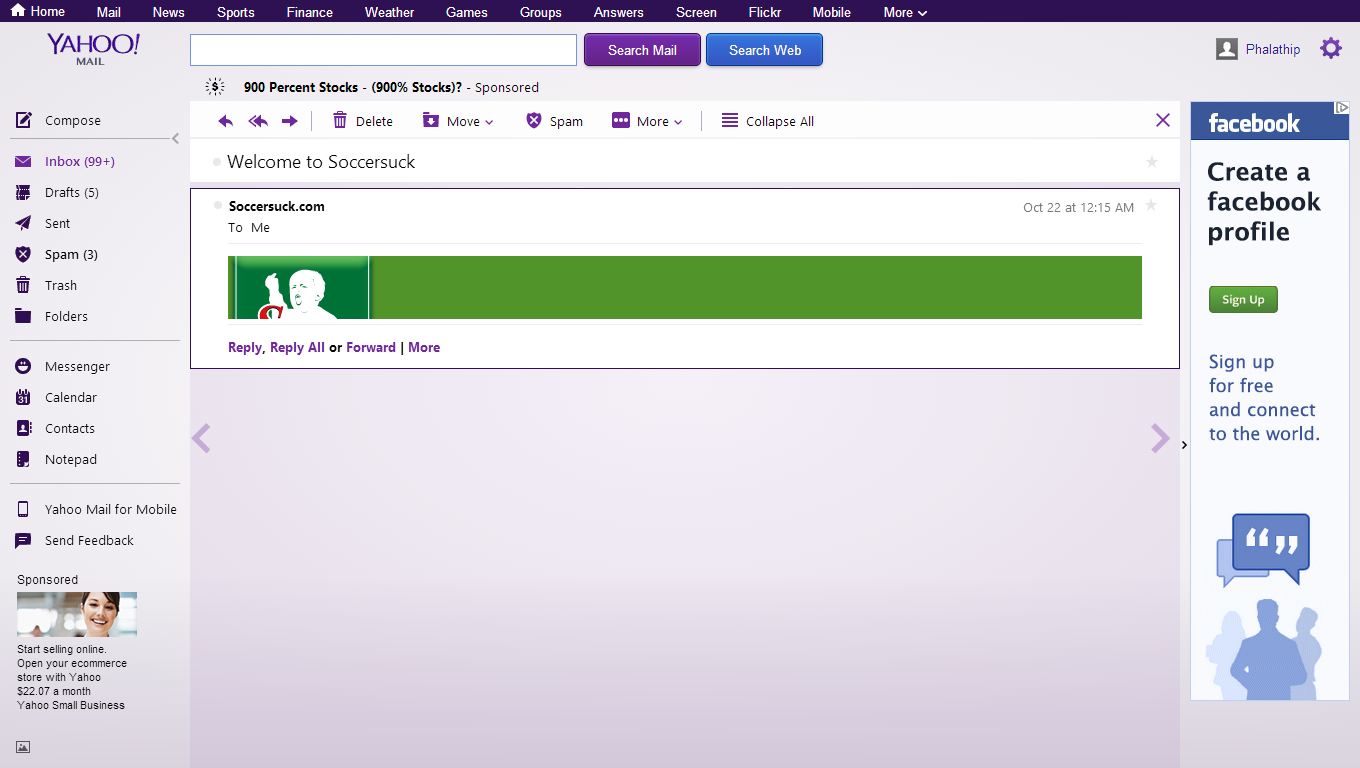This screenshot has width=1360, height=768.
Task: Open the settings gear icon
Action: pyautogui.click(x=1331, y=48)
